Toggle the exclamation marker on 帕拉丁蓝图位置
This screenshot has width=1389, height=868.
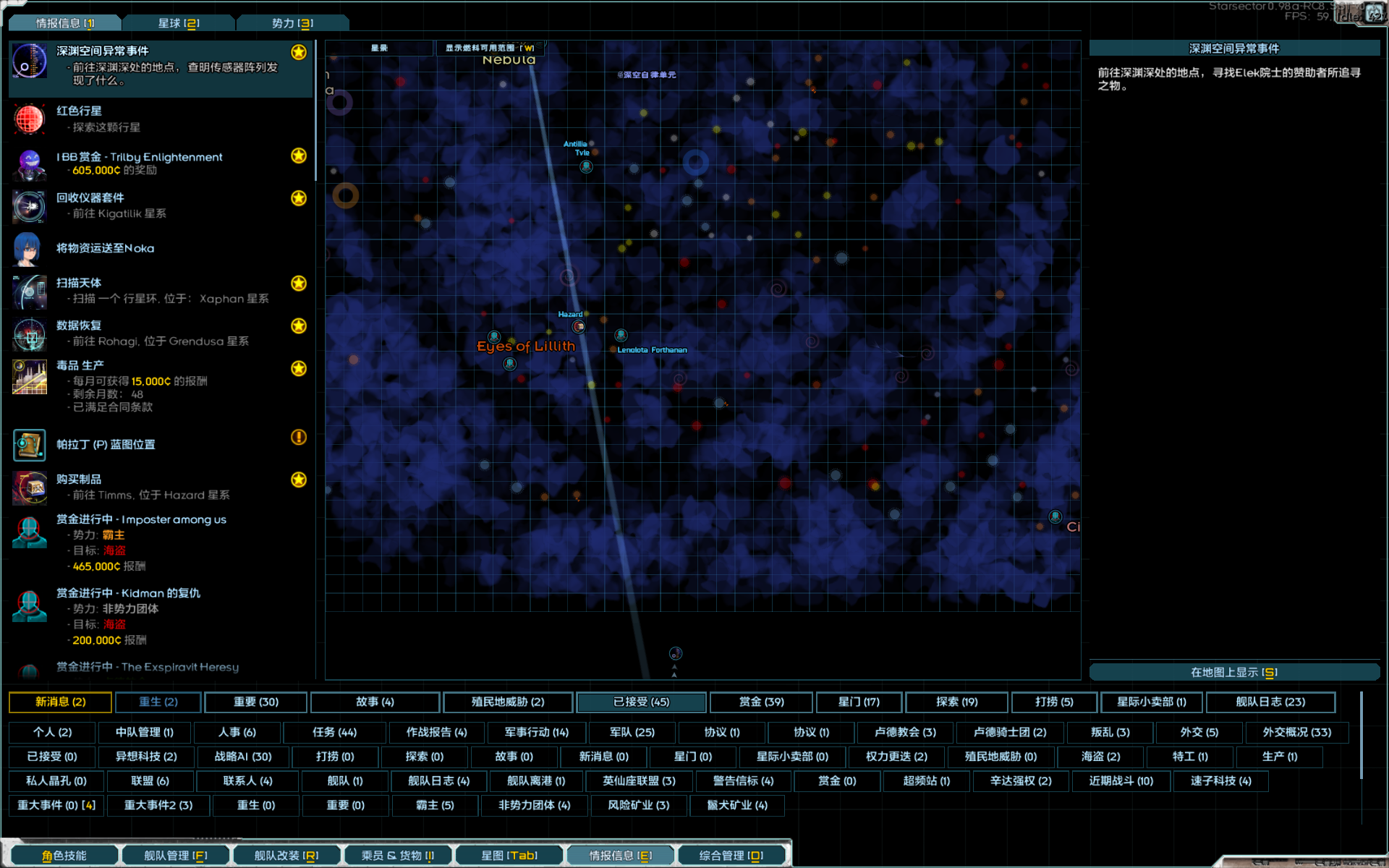click(299, 437)
